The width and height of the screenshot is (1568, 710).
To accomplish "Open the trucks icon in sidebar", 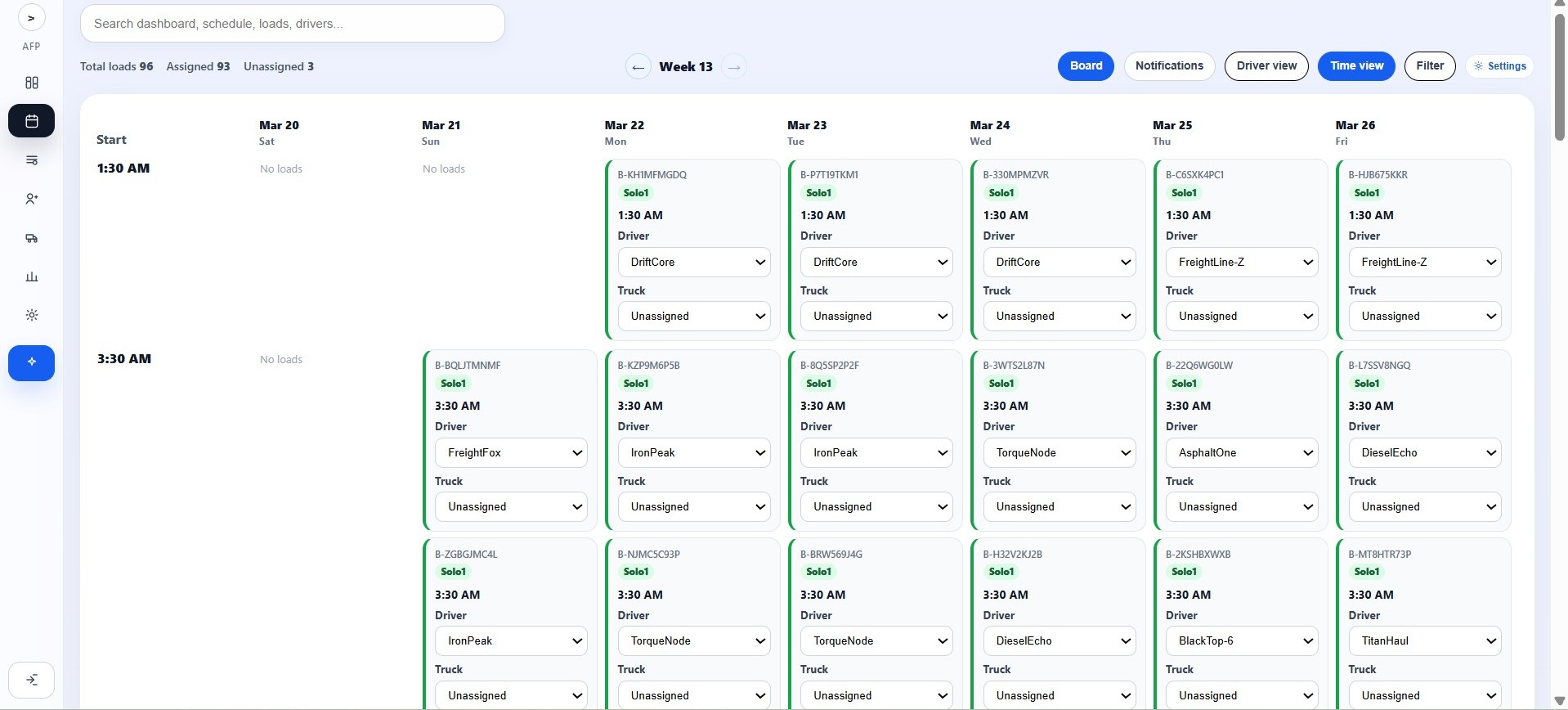I will point(31,238).
